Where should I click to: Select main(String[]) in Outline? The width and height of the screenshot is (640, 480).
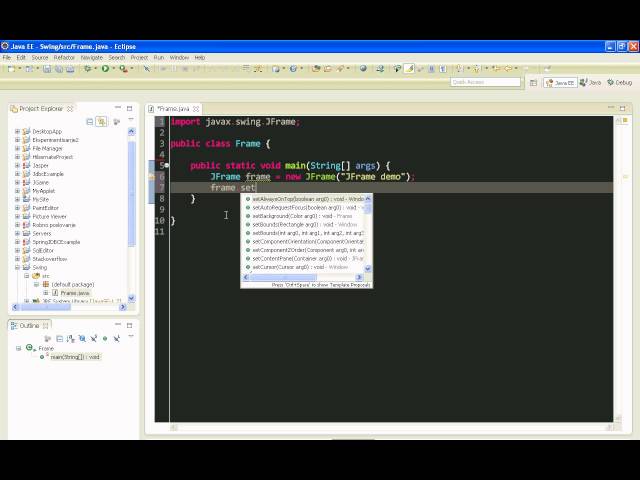coord(75,357)
